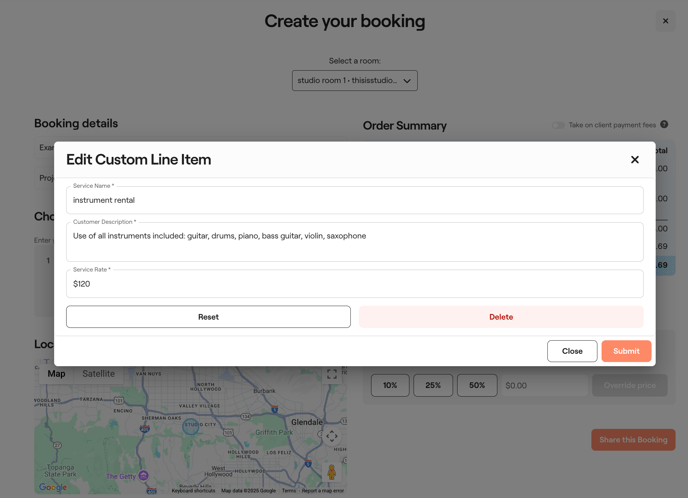Screen dimensions: 688x498
Task: Click the Google logo on the map
Action: [53, 487]
